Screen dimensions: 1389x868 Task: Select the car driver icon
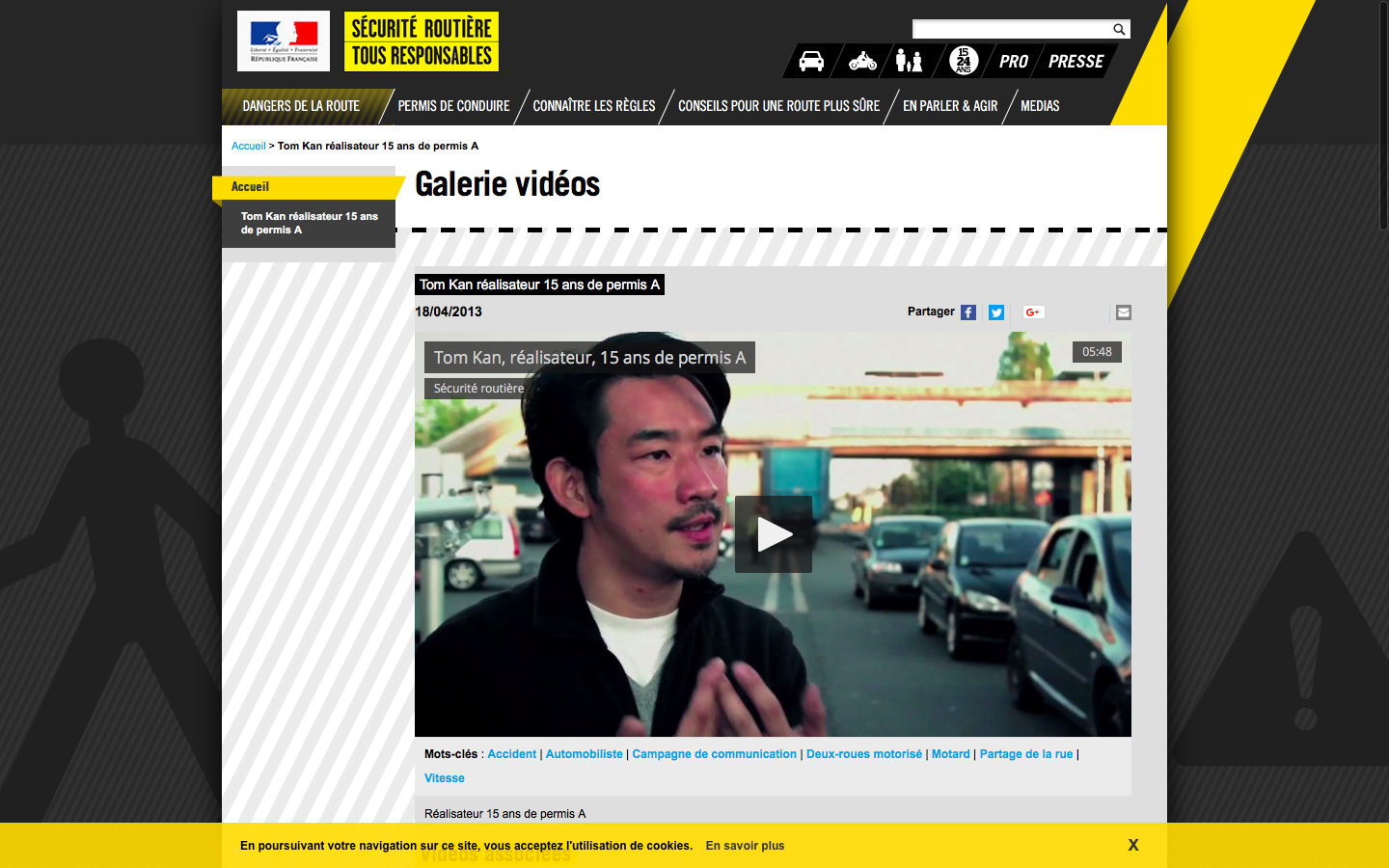point(811,61)
